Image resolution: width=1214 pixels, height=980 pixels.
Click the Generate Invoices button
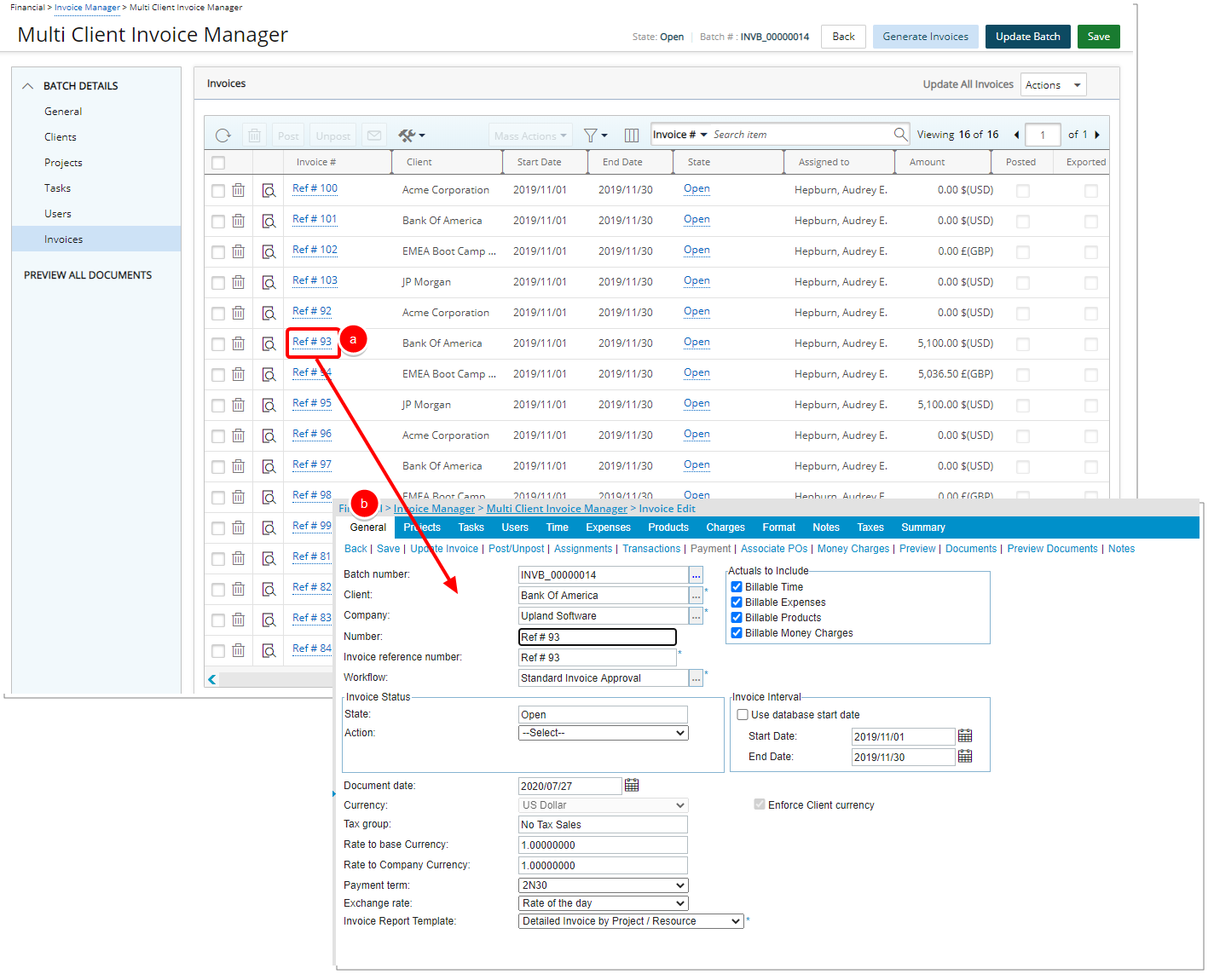[x=925, y=37]
